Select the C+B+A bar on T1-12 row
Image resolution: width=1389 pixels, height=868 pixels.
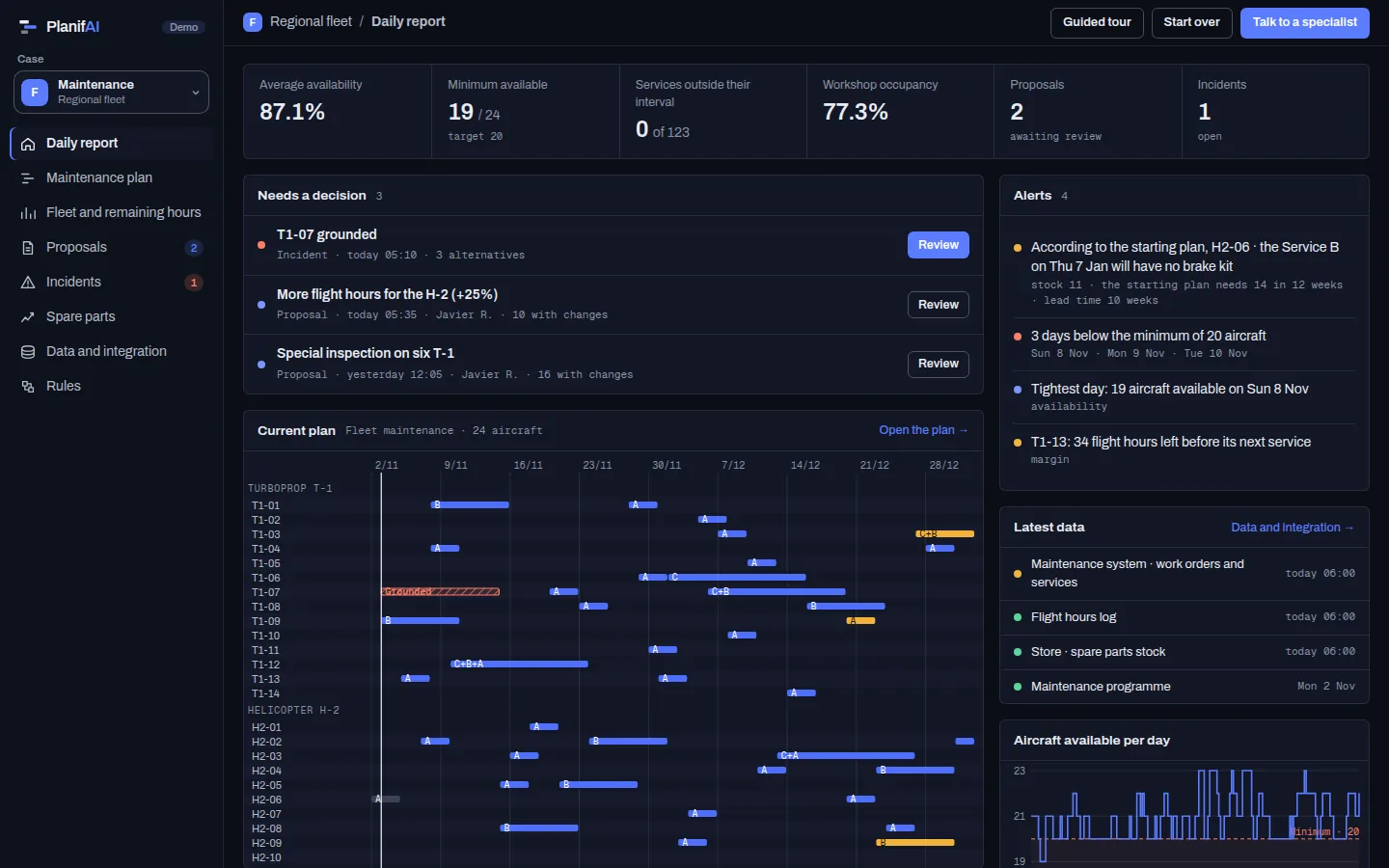click(x=519, y=665)
